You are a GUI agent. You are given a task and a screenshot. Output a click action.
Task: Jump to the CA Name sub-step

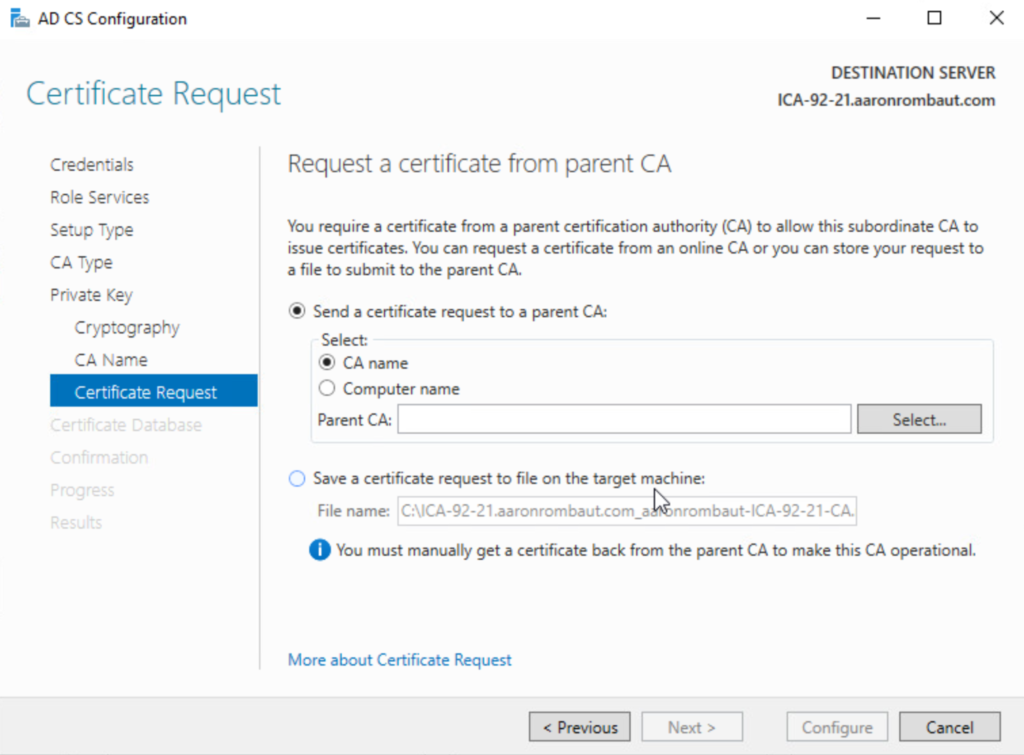point(111,360)
